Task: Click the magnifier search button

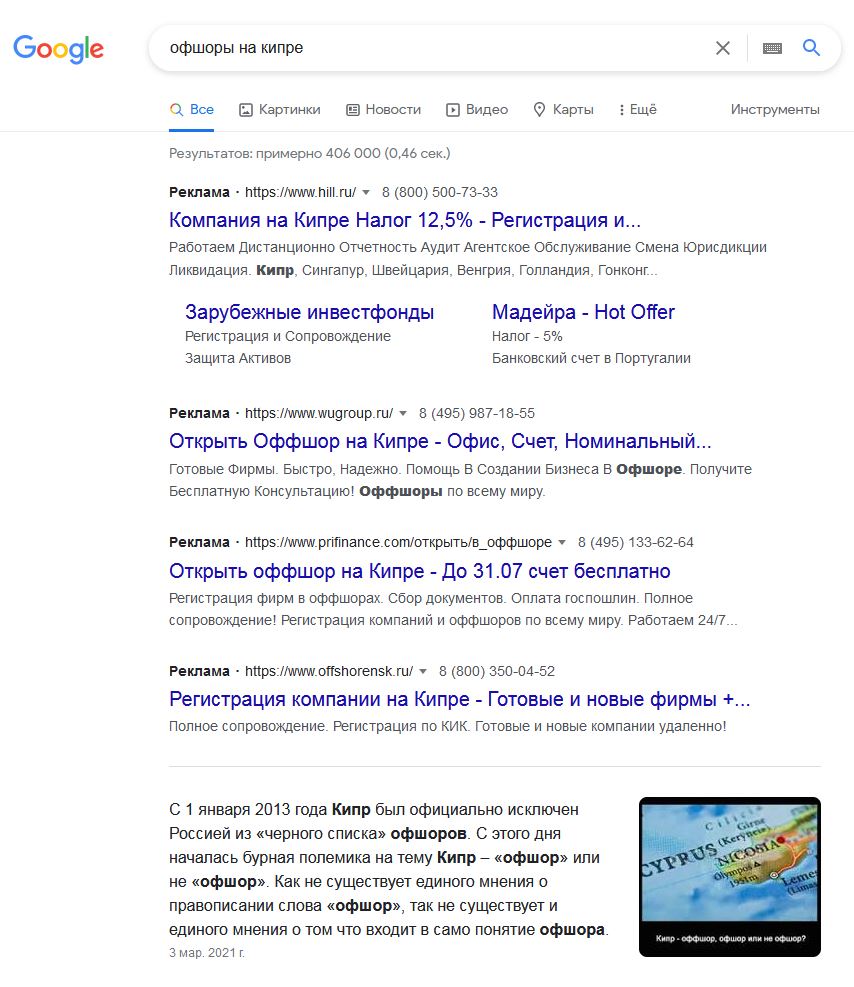Action: click(x=811, y=47)
